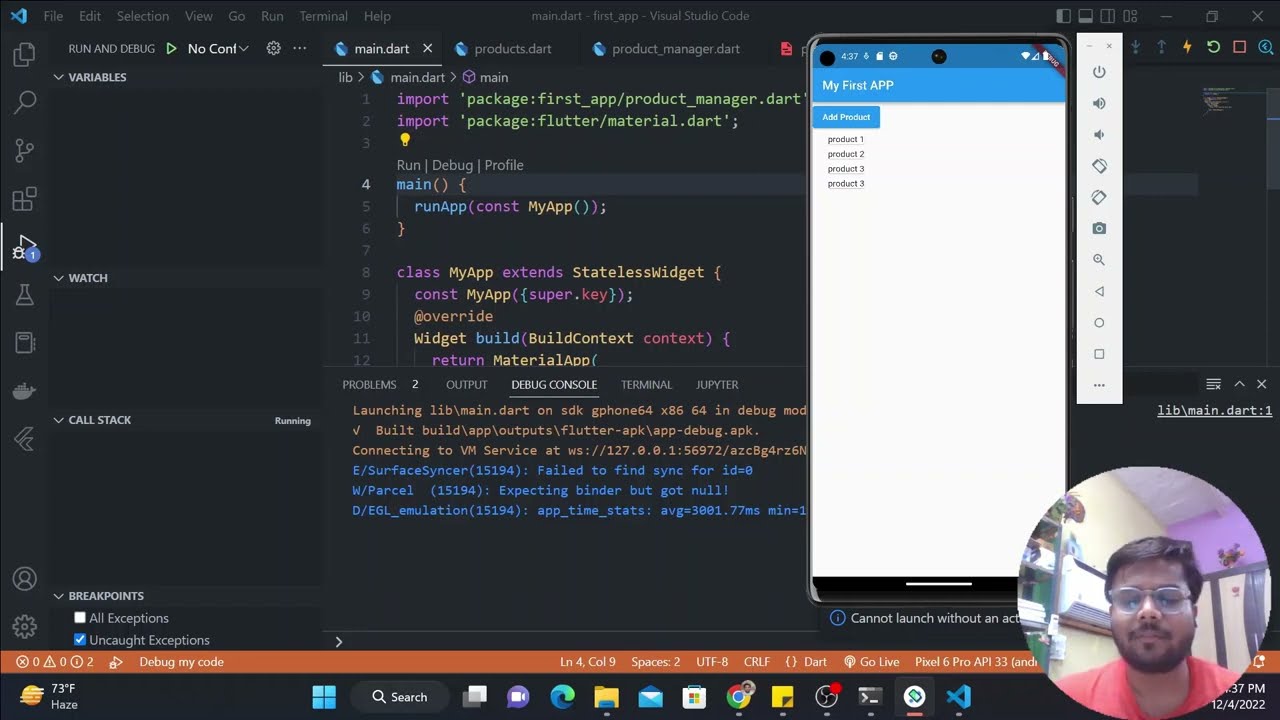Click Run CodeLens above main()
The width and height of the screenshot is (1280, 720).
[408, 165]
